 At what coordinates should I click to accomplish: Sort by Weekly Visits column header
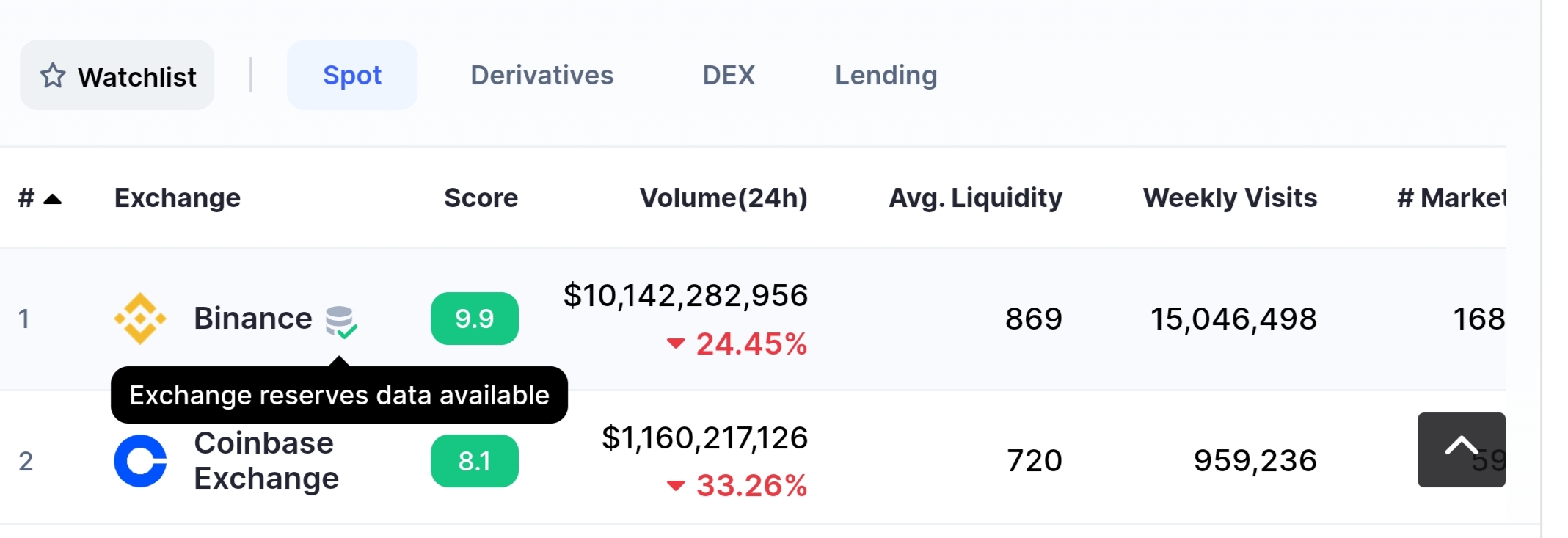click(1230, 197)
